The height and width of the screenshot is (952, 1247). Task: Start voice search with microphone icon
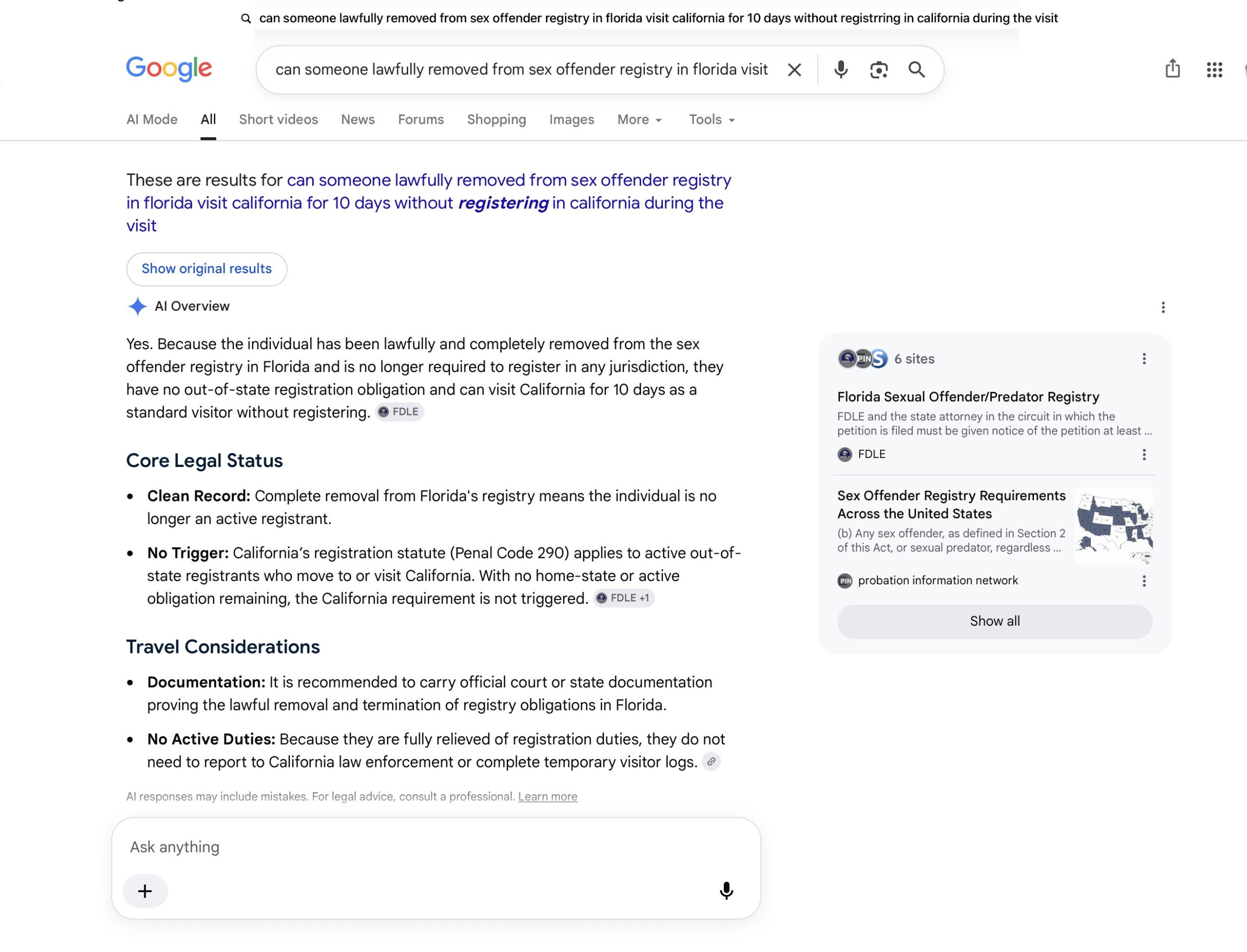[841, 70]
